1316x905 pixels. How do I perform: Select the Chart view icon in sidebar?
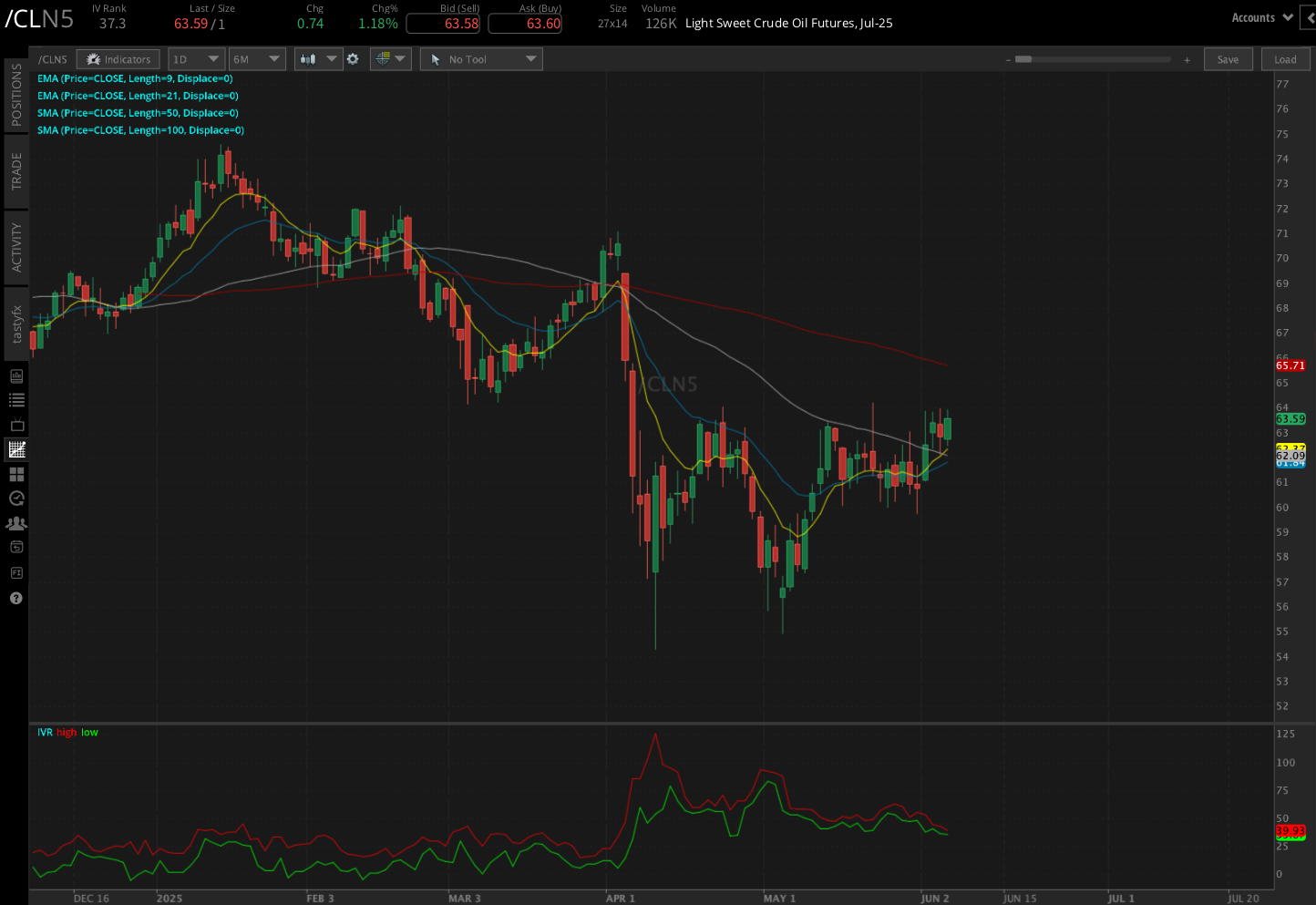tap(15, 449)
